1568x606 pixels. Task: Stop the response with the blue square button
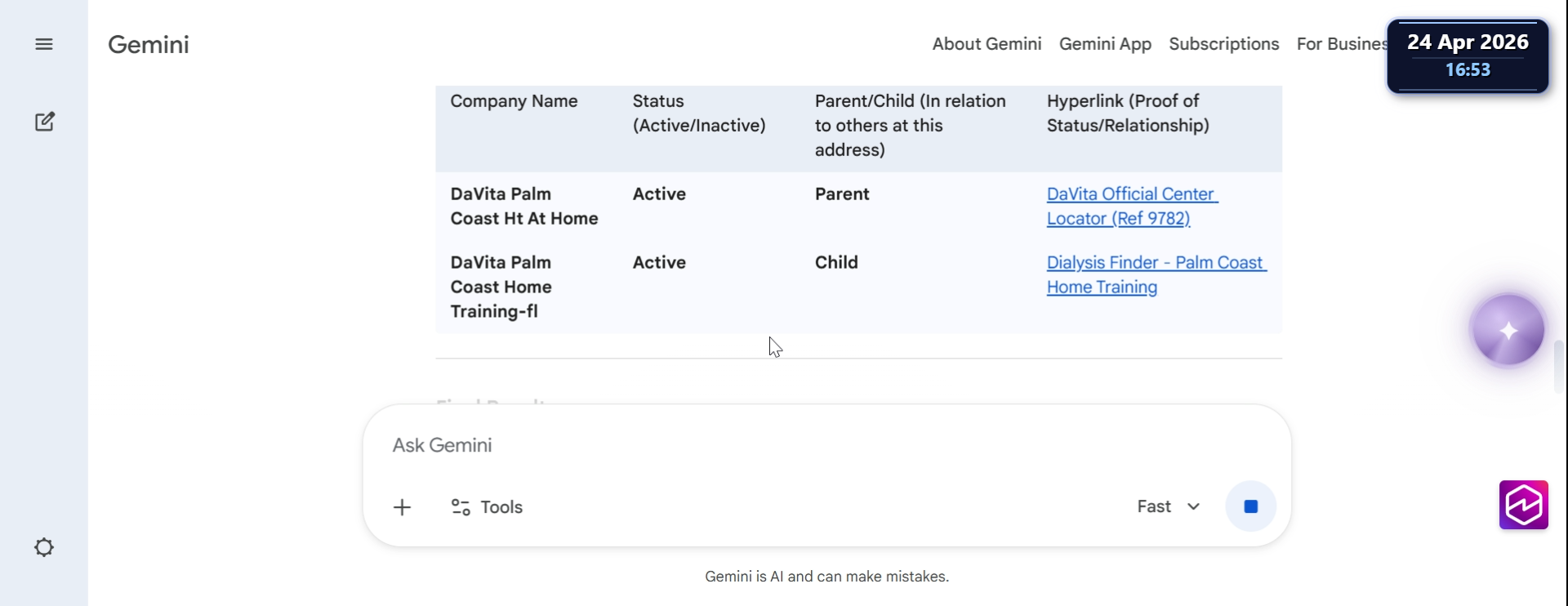point(1250,506)
